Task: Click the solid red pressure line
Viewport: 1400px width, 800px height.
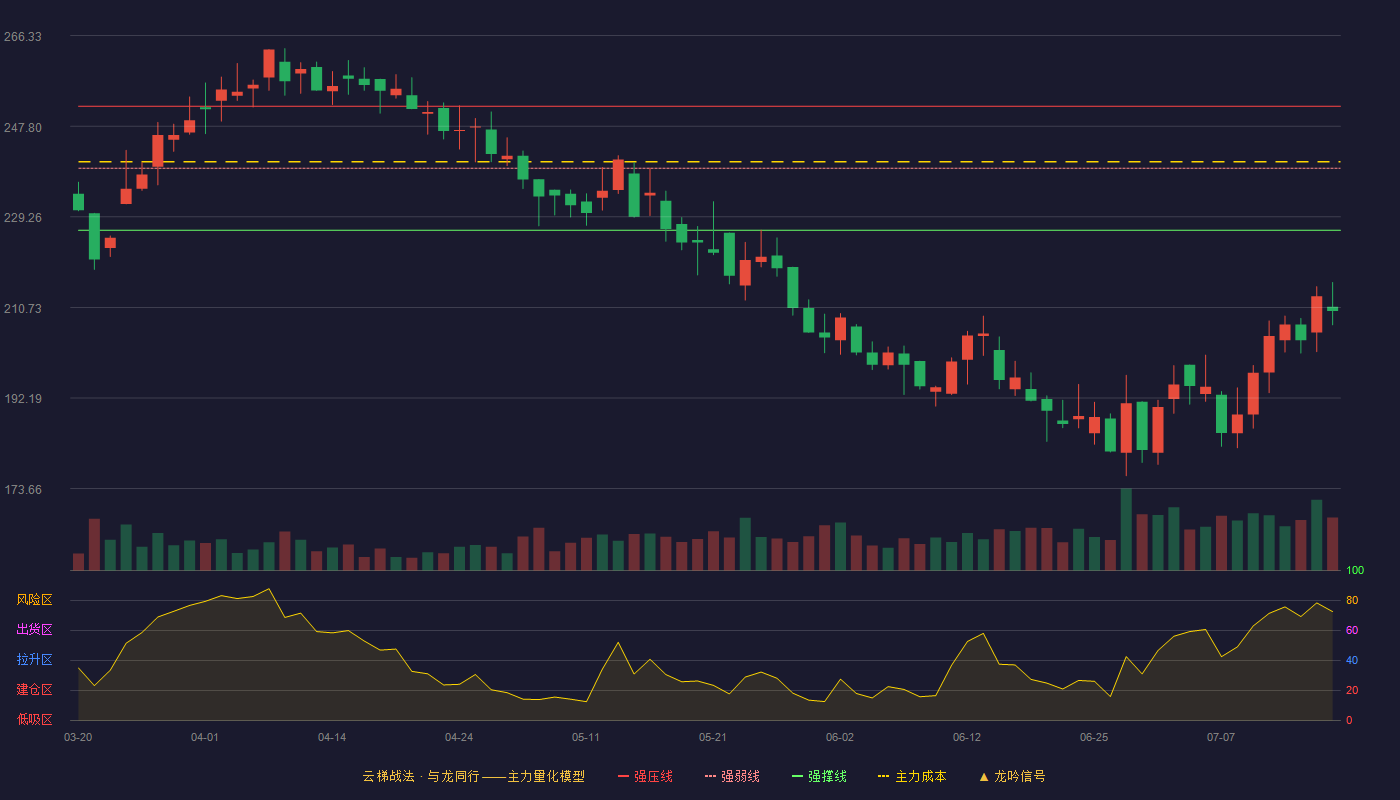Action: tap(709, 106)
